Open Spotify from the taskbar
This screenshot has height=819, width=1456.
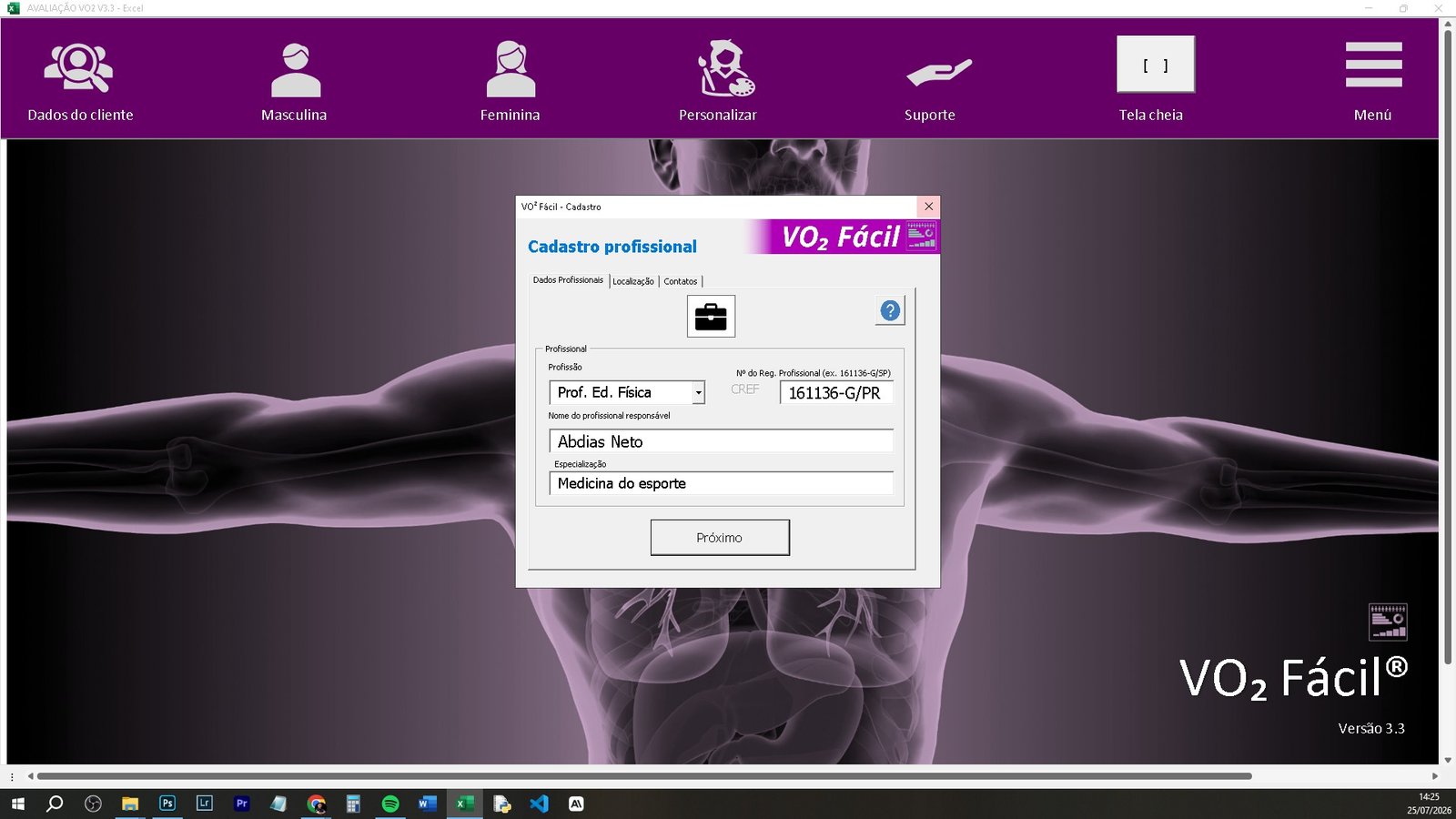click(x=390, y=804)
